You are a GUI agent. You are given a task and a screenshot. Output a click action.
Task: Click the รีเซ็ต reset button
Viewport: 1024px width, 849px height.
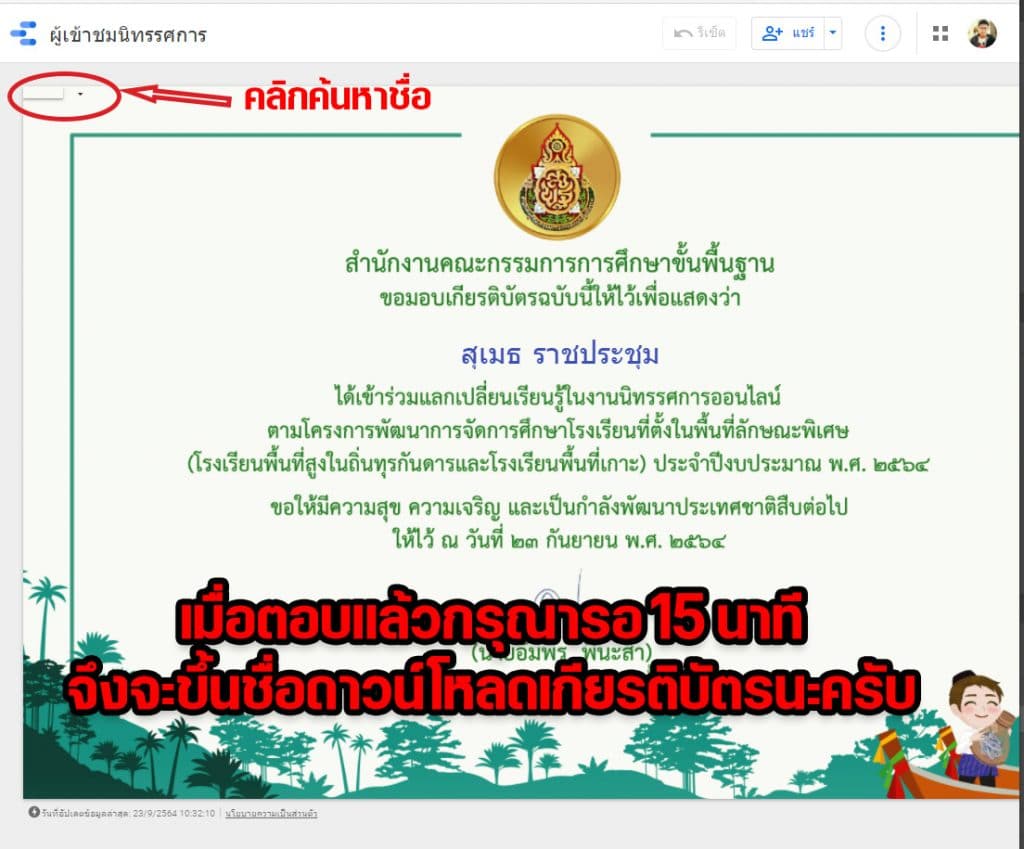699,33
